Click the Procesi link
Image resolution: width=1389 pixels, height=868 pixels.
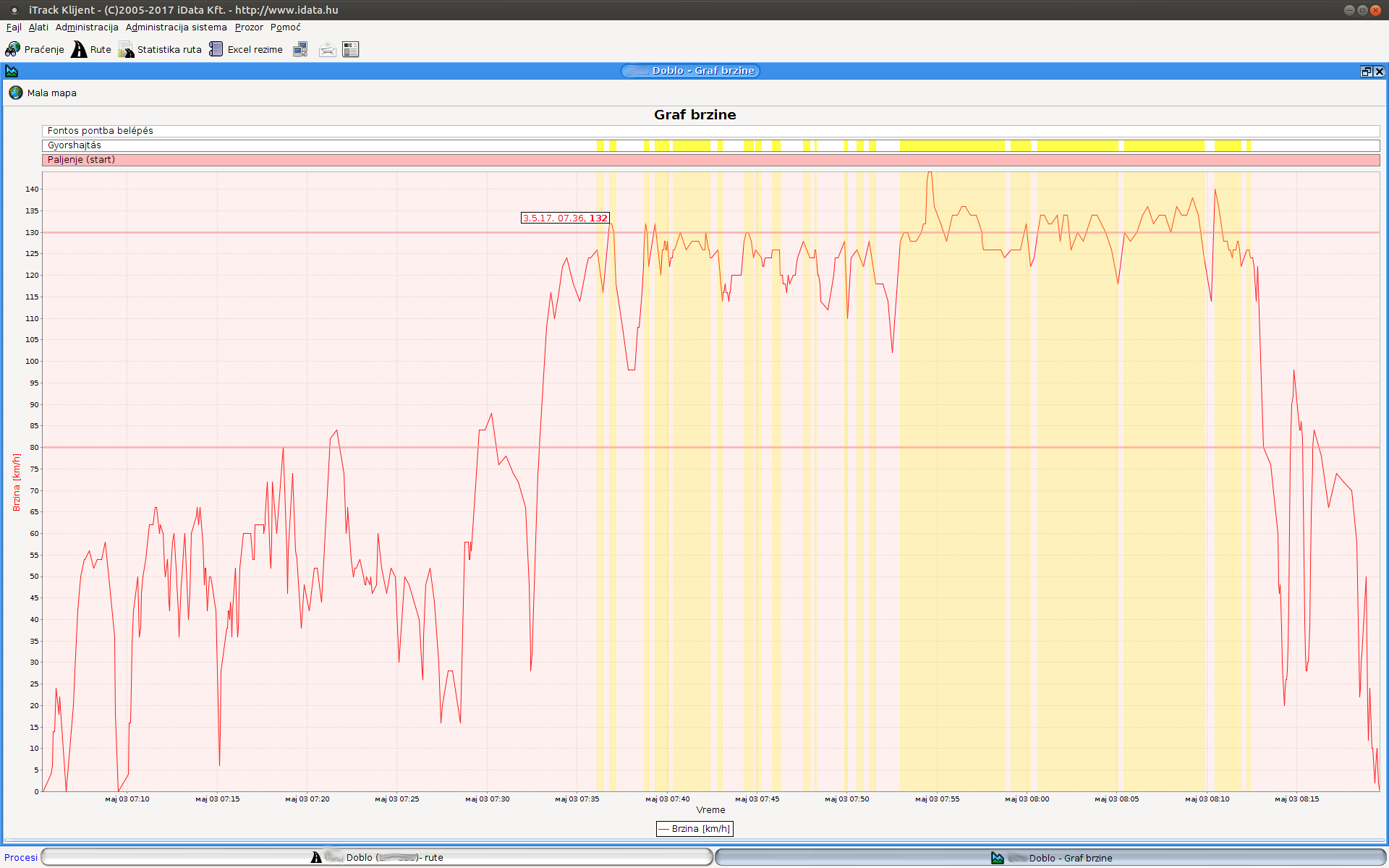(21, 857)
